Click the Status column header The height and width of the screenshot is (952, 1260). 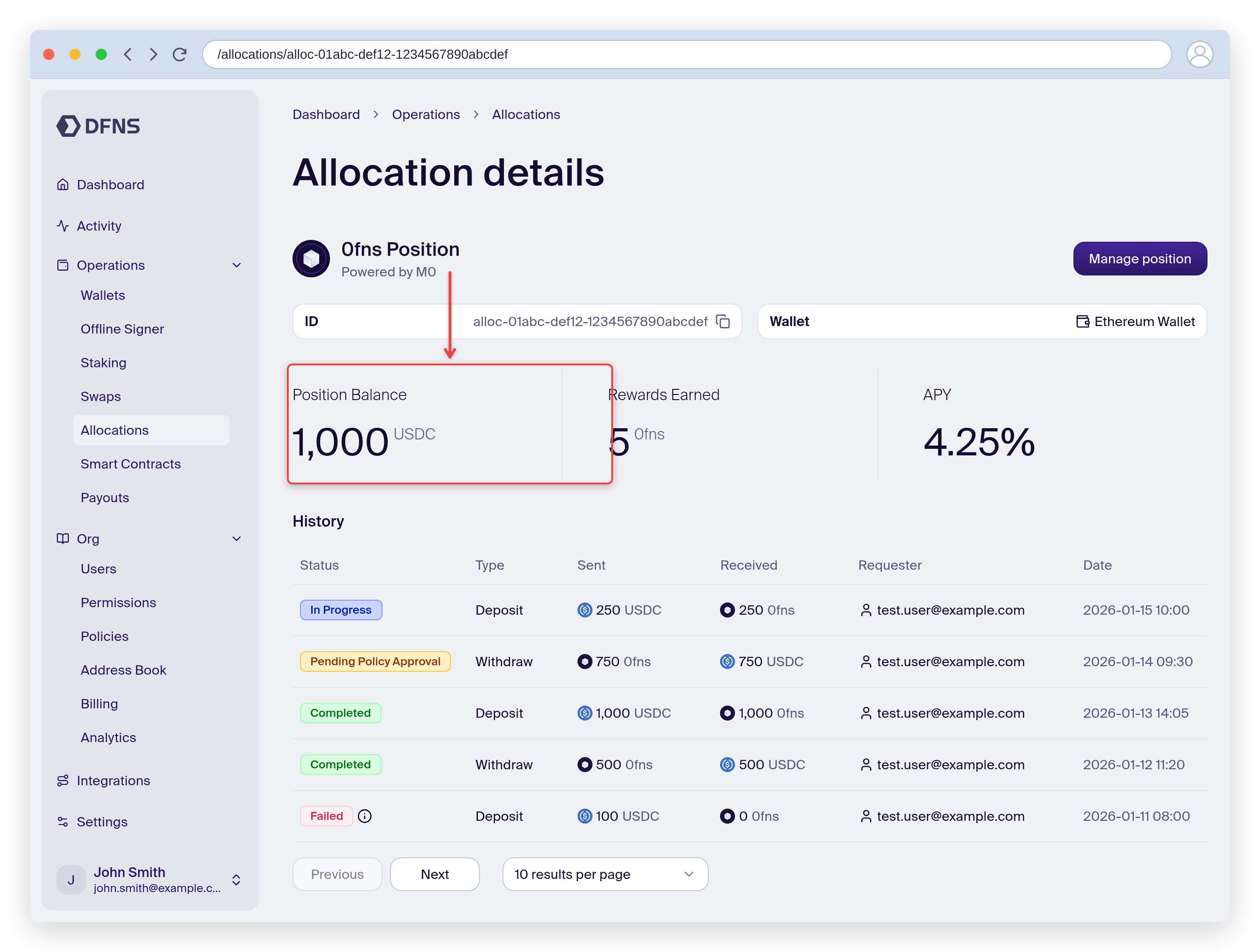click(x=319, y=565)
